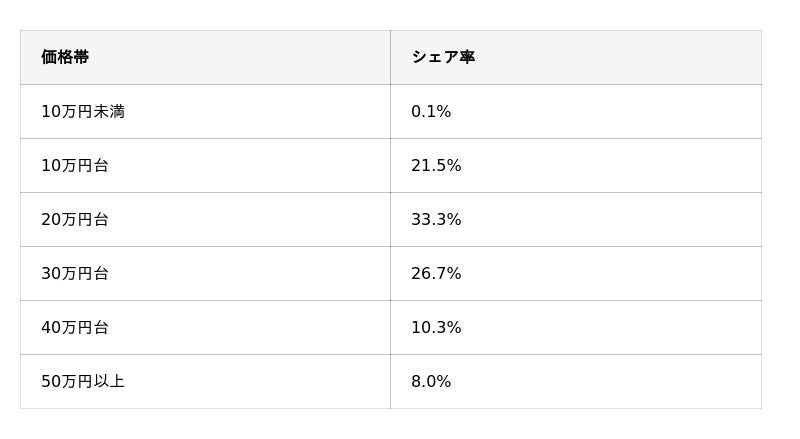Click the 21.5% share value
Viewport: 800px width, 439px height.
[436, 165]
